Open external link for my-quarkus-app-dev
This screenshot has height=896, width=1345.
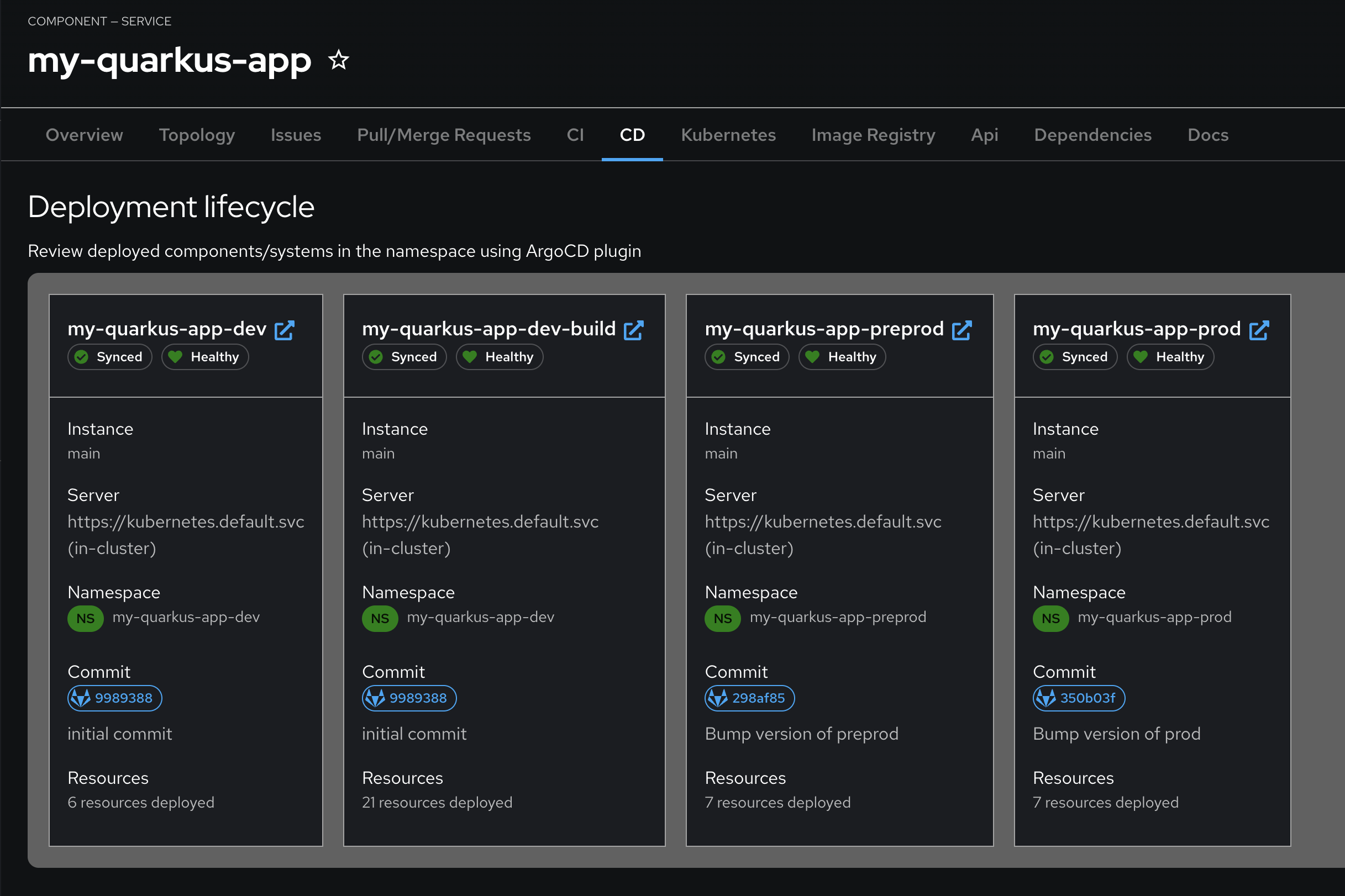pos(285,330)
